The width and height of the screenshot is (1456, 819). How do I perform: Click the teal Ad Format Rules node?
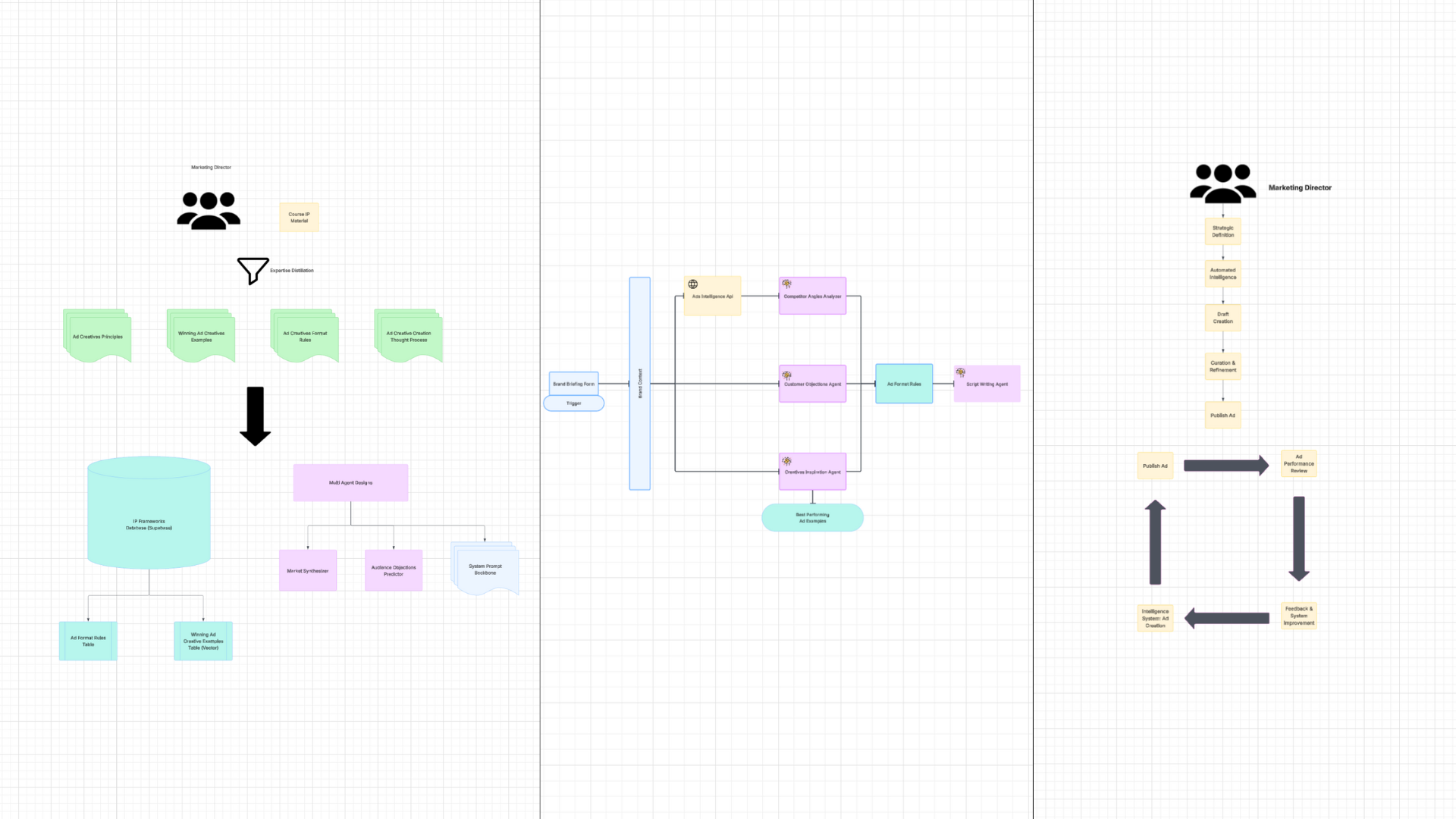[904, 384]
